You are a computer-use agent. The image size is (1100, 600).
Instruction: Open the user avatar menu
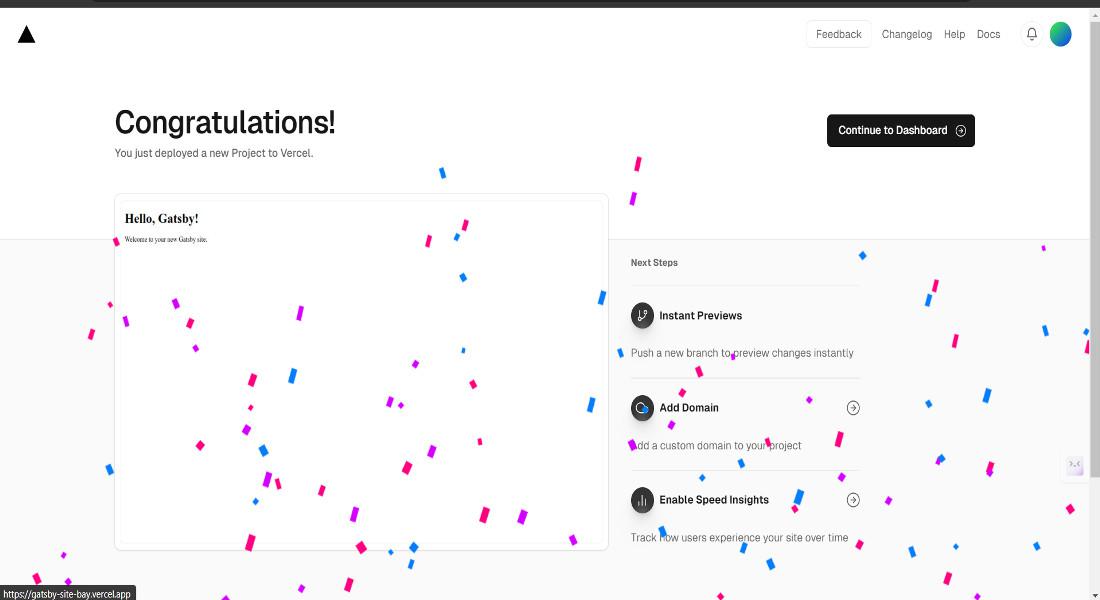click(1061, 34)
